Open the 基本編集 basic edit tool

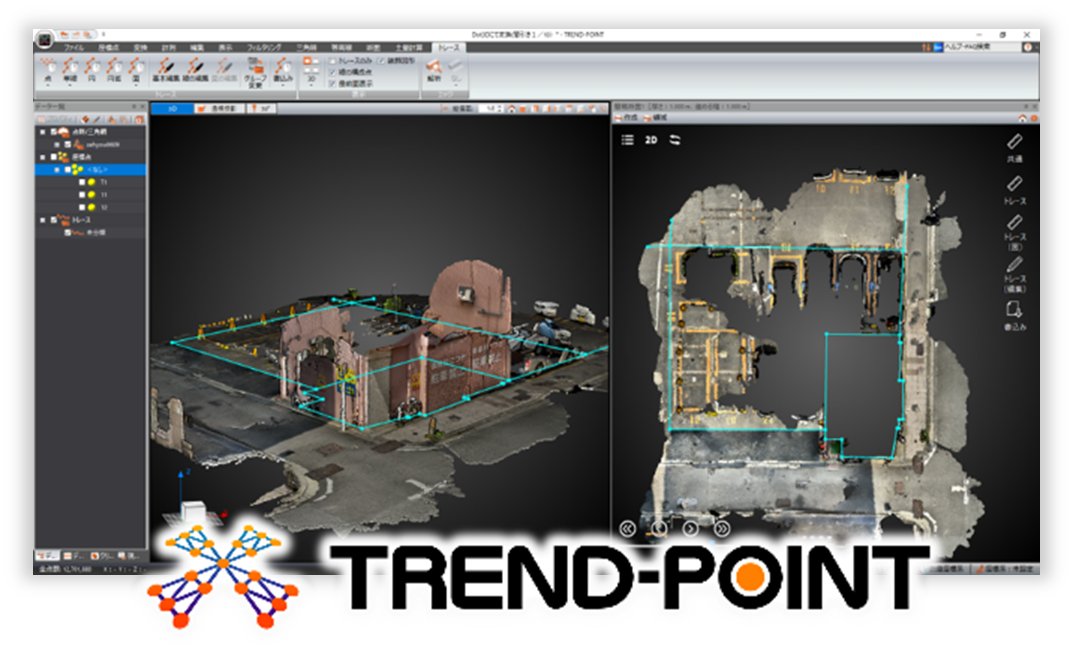point(165,70)
